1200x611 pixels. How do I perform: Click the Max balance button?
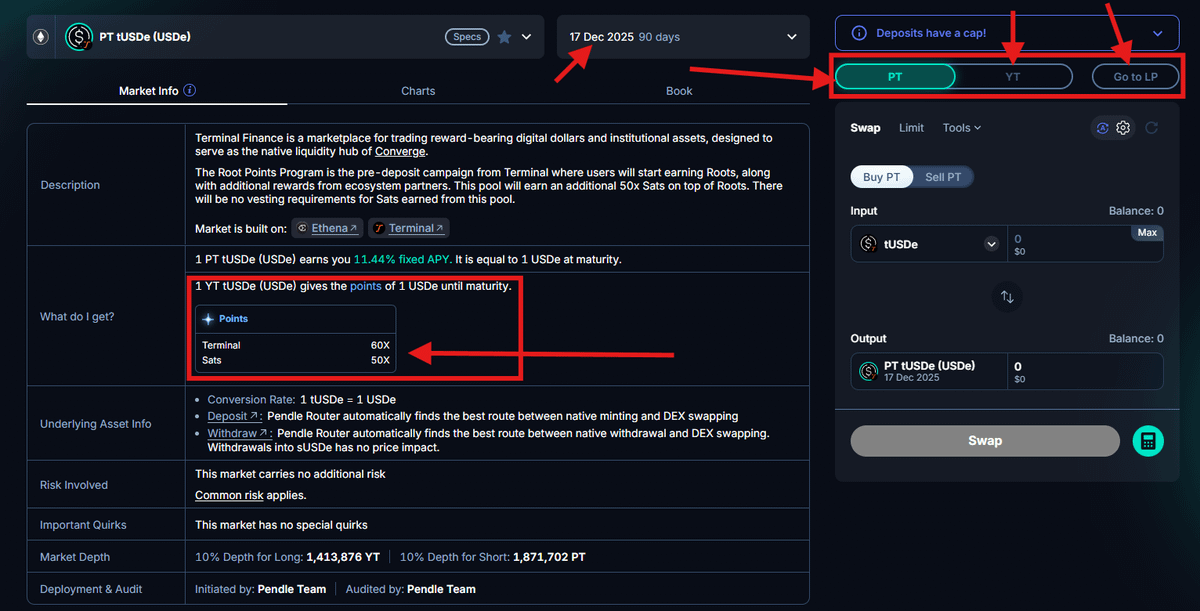tap(1146, 231)
